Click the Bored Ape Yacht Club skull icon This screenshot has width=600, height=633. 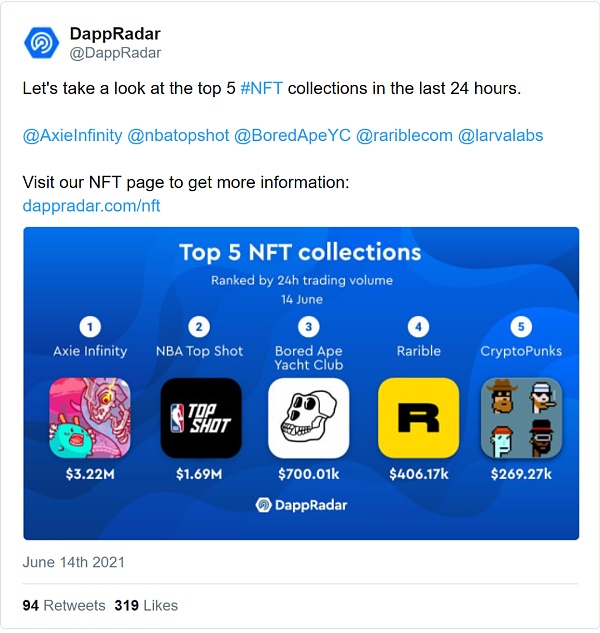point(309,417)
